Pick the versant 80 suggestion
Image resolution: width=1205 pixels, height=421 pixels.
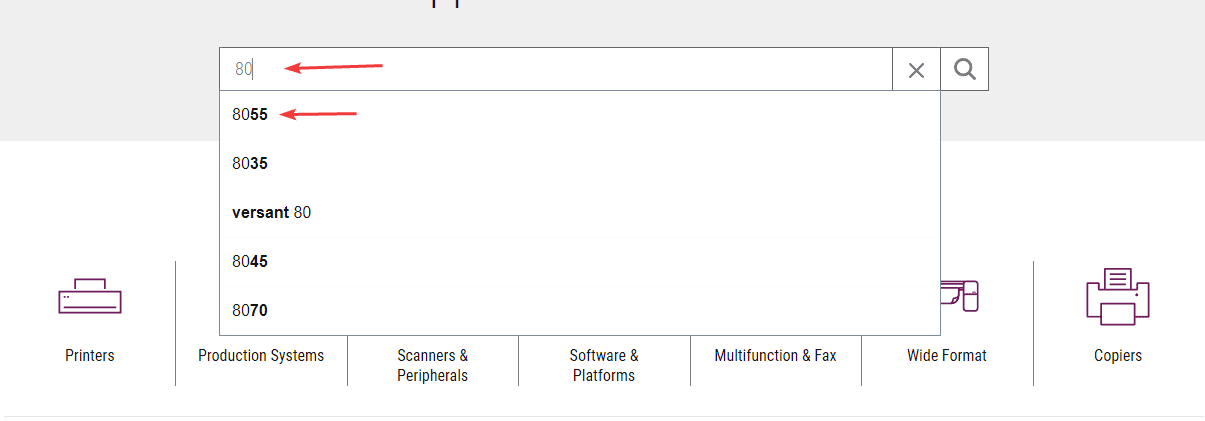(272, 212)
